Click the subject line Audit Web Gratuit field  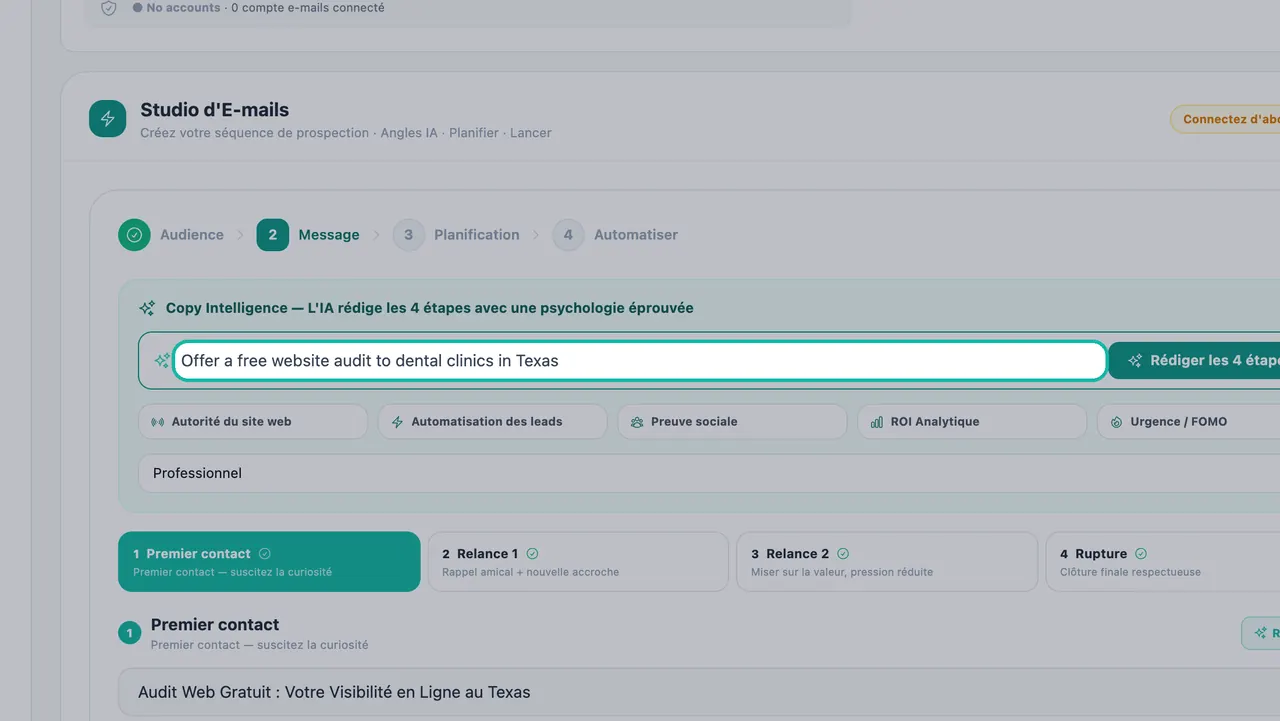(699, 693)
